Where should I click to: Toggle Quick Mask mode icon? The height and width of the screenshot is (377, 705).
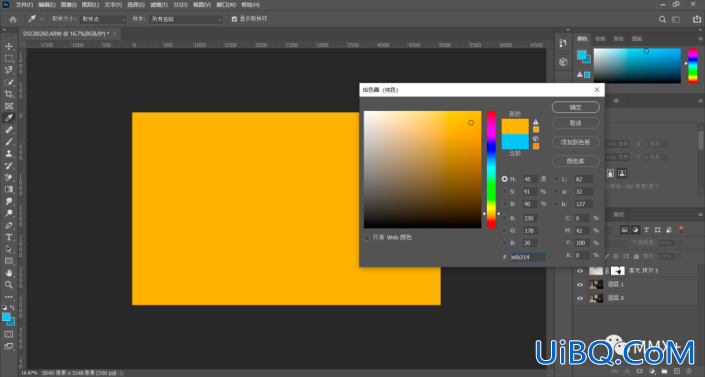tap(9, 334)
